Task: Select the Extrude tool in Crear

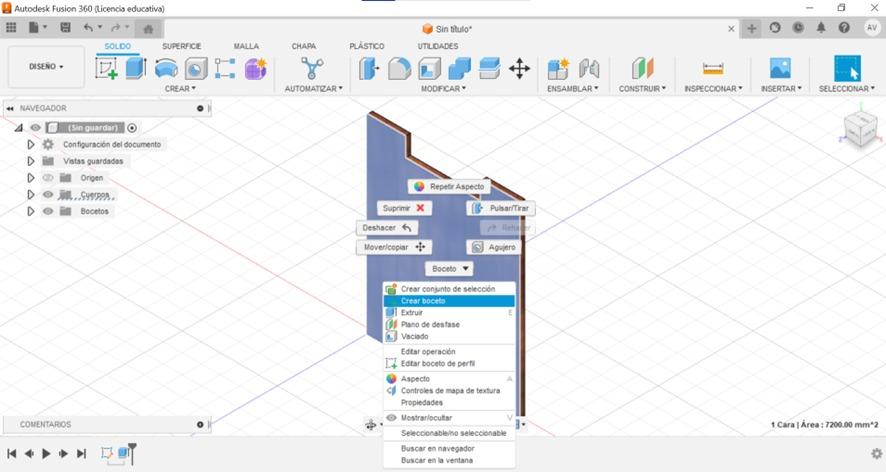Action: [x=136, y=68]
